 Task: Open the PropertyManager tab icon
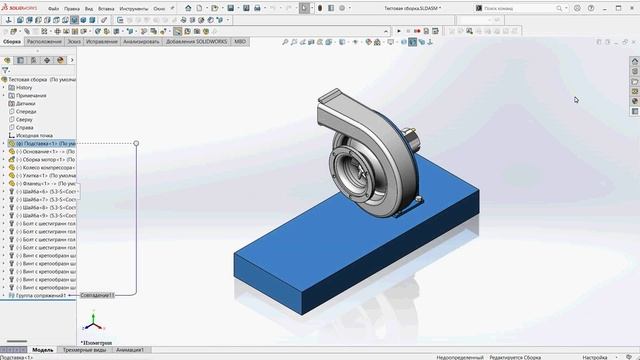pyautogui.click(x=20, y=60)
